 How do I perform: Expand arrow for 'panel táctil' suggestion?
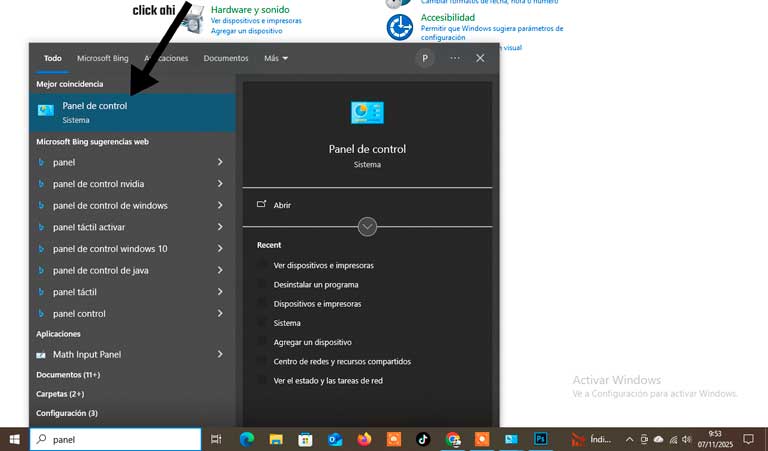coord(220,292)
